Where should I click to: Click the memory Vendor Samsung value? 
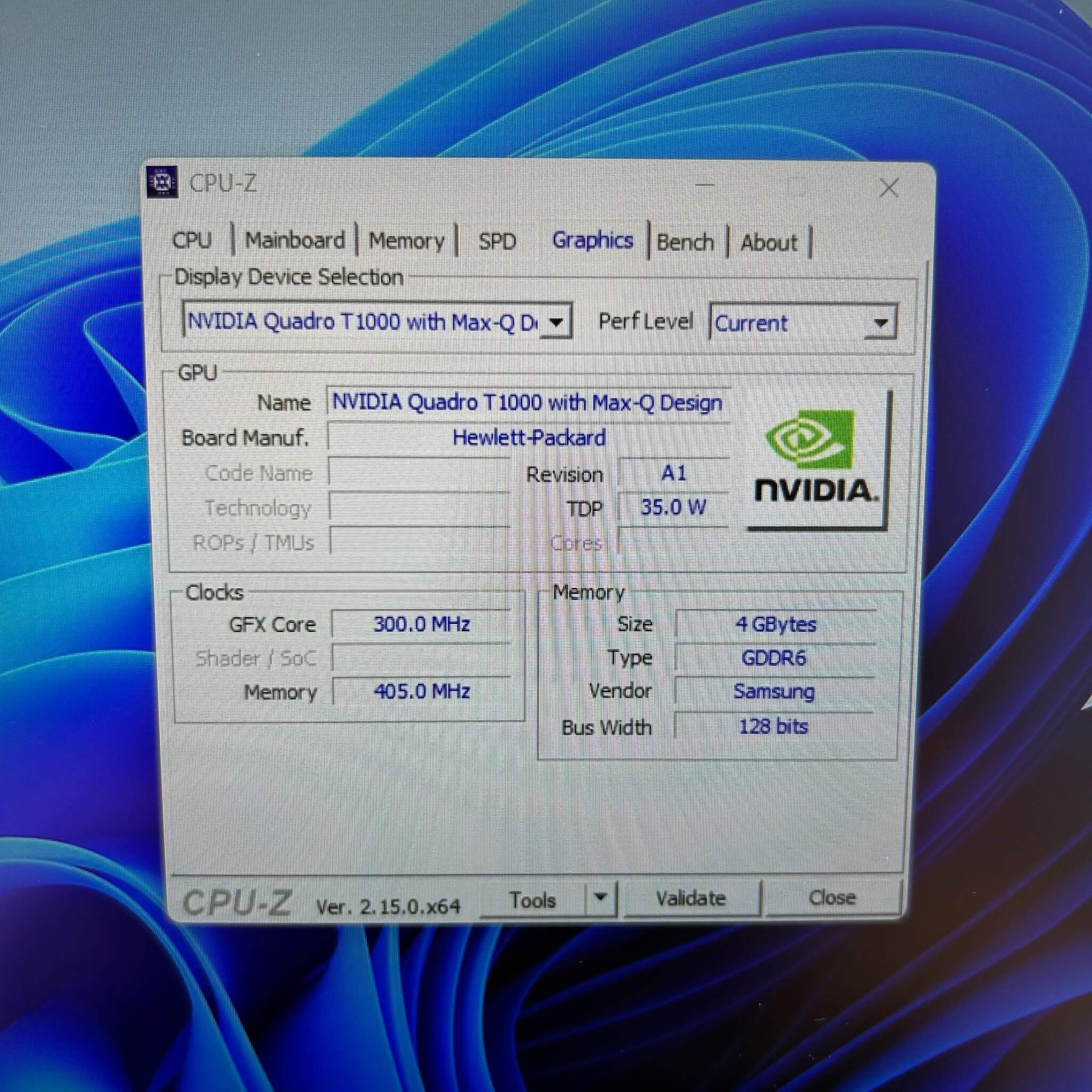pos(774,691)
